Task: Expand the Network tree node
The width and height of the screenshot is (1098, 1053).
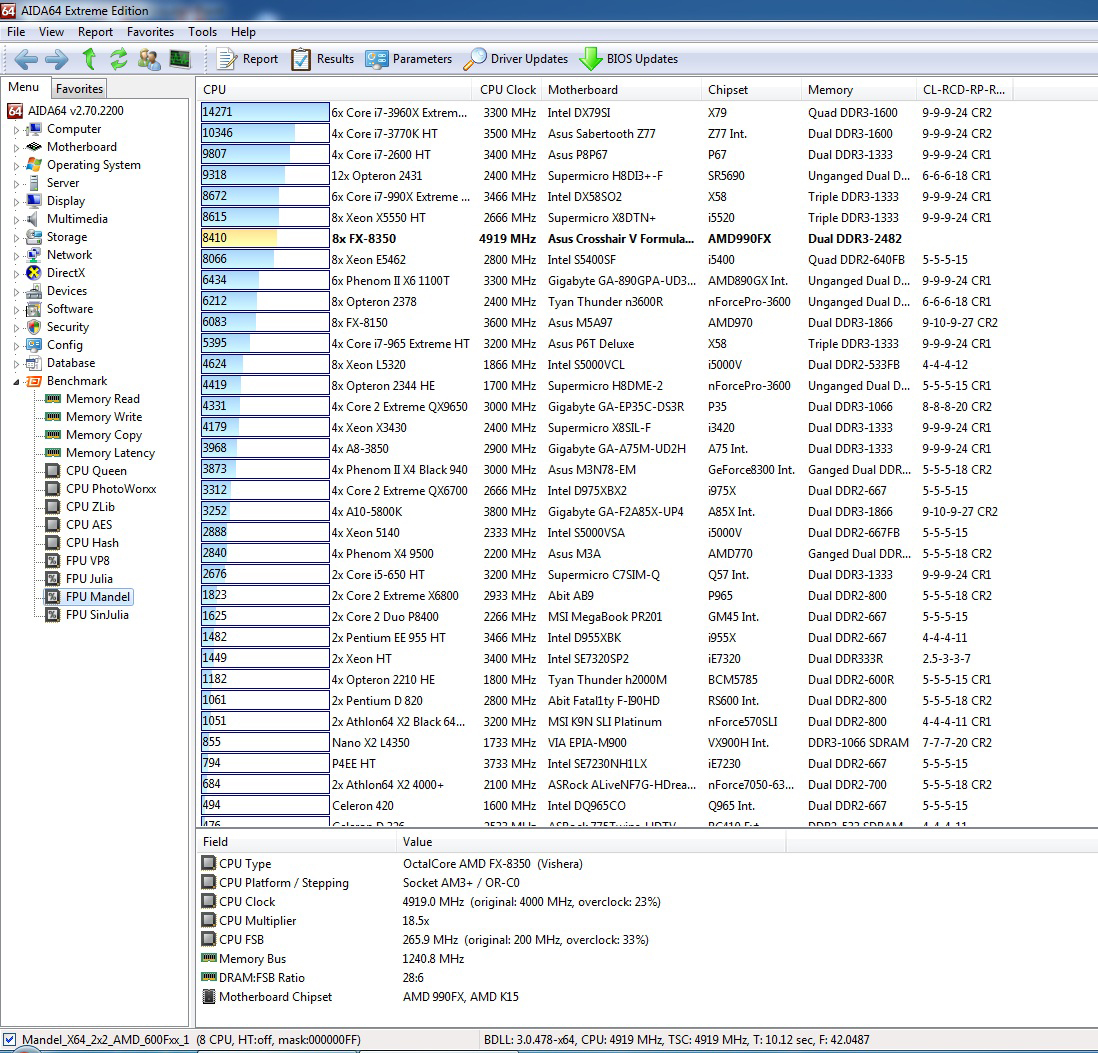Action: (x=15, y=256)
